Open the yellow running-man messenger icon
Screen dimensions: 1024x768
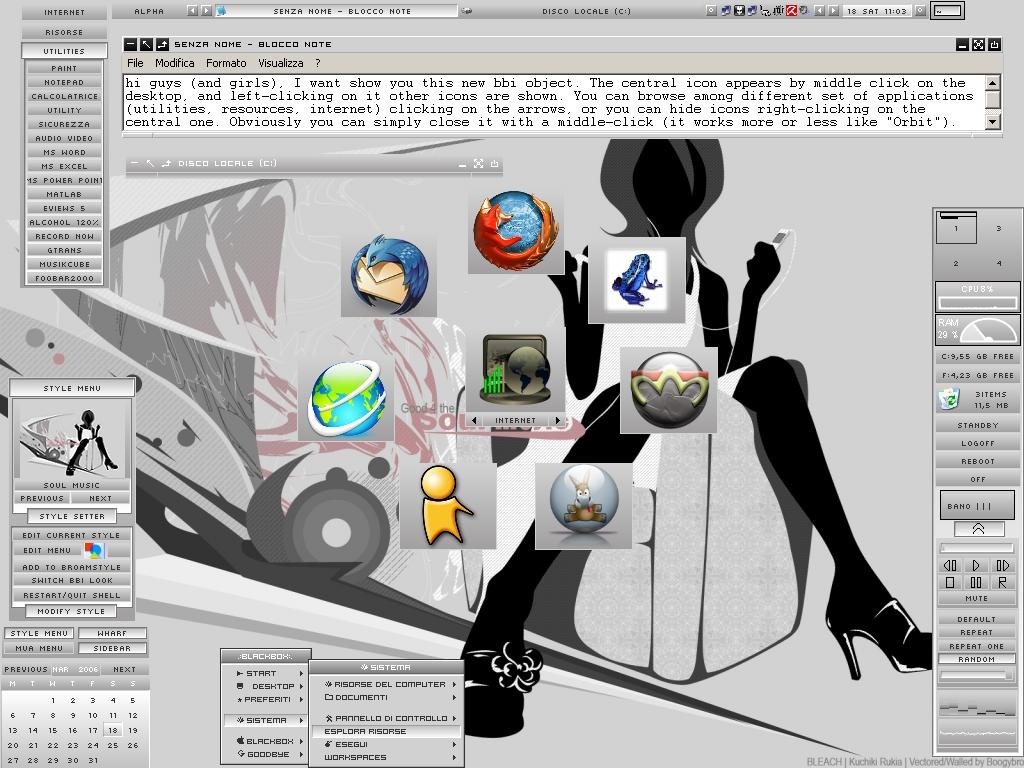[448, 505]
